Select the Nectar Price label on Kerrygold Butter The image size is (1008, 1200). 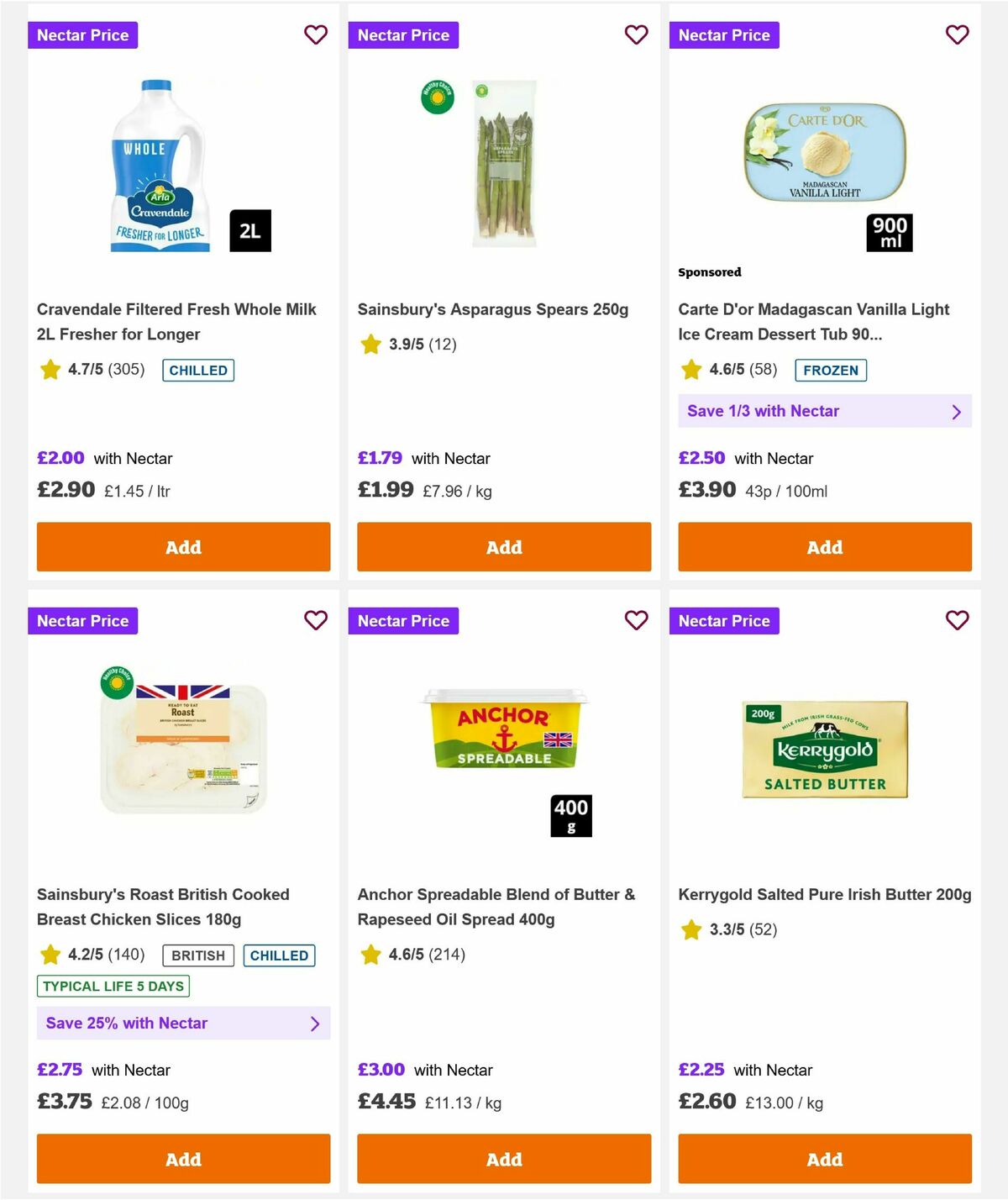[x=725, y=621]
